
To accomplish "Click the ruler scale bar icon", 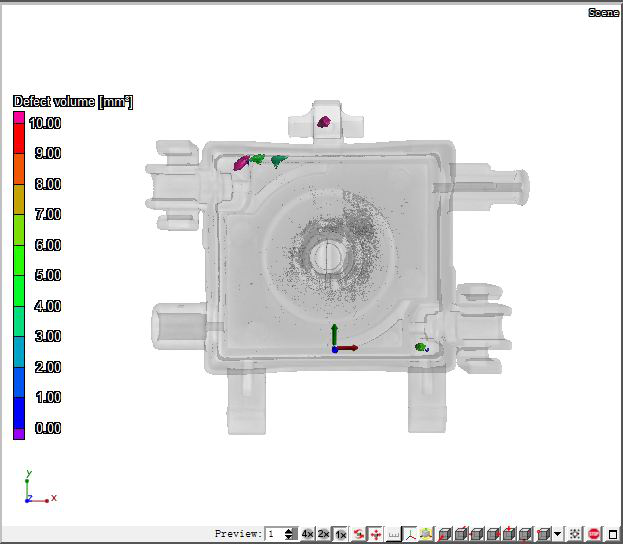I will [393, 534].
